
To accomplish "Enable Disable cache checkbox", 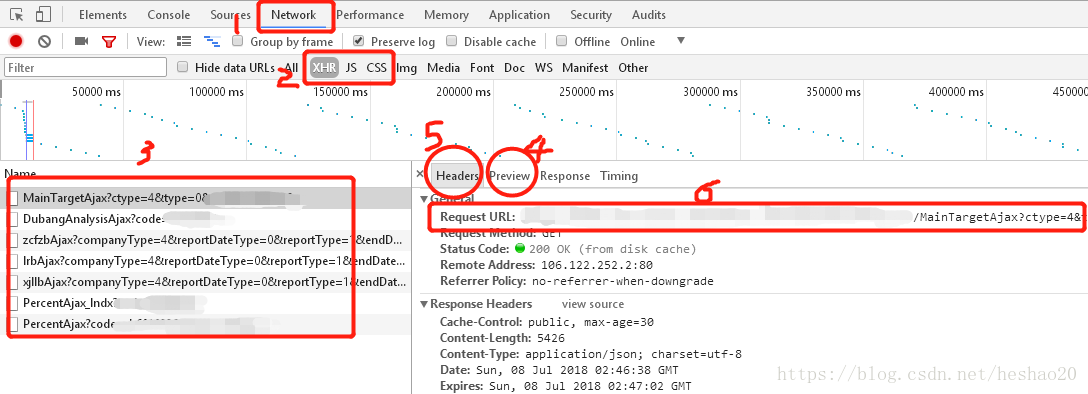I will (x=451, y=41).
